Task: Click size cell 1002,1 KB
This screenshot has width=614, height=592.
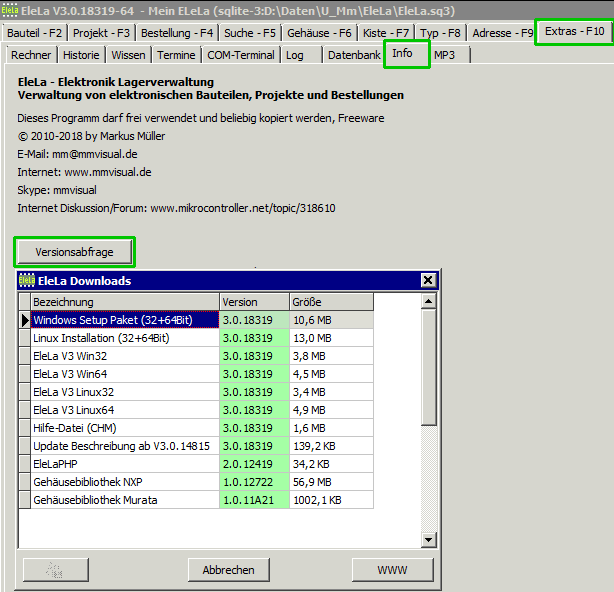Action: point(332,500)
